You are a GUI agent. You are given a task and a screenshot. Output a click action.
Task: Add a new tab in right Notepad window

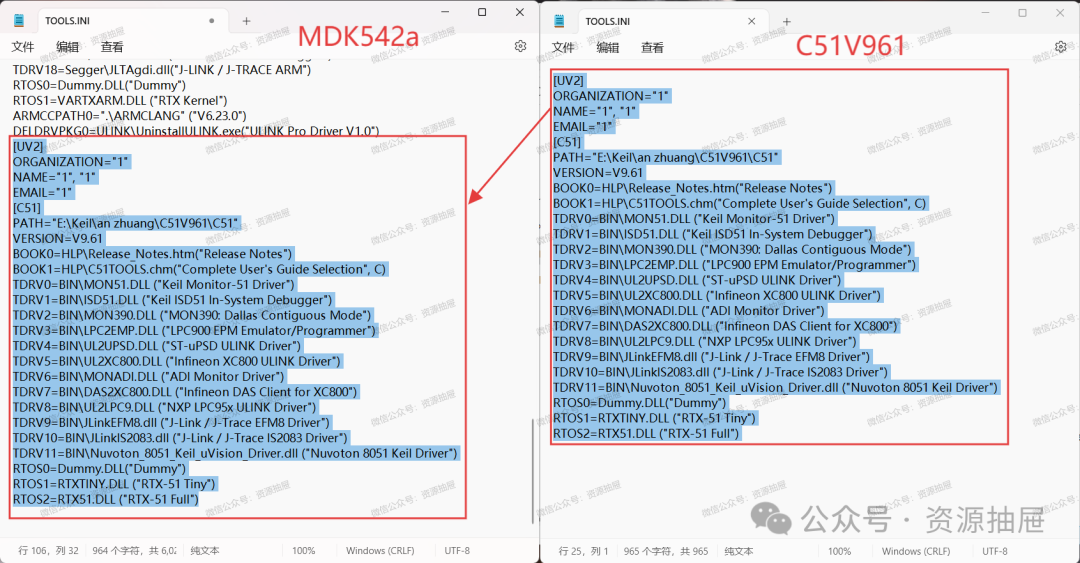coord(787,22)
